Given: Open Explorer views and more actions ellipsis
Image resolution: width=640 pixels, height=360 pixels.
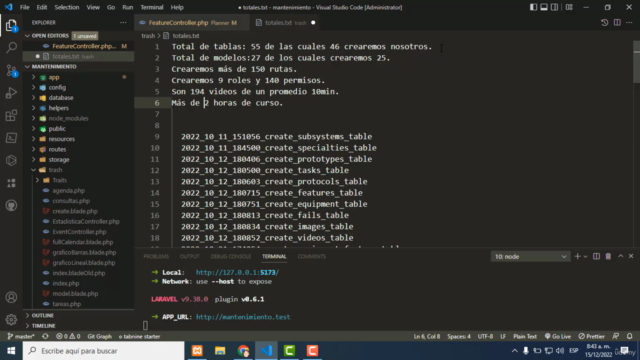Looking at the screenshot, I should 123,22.
